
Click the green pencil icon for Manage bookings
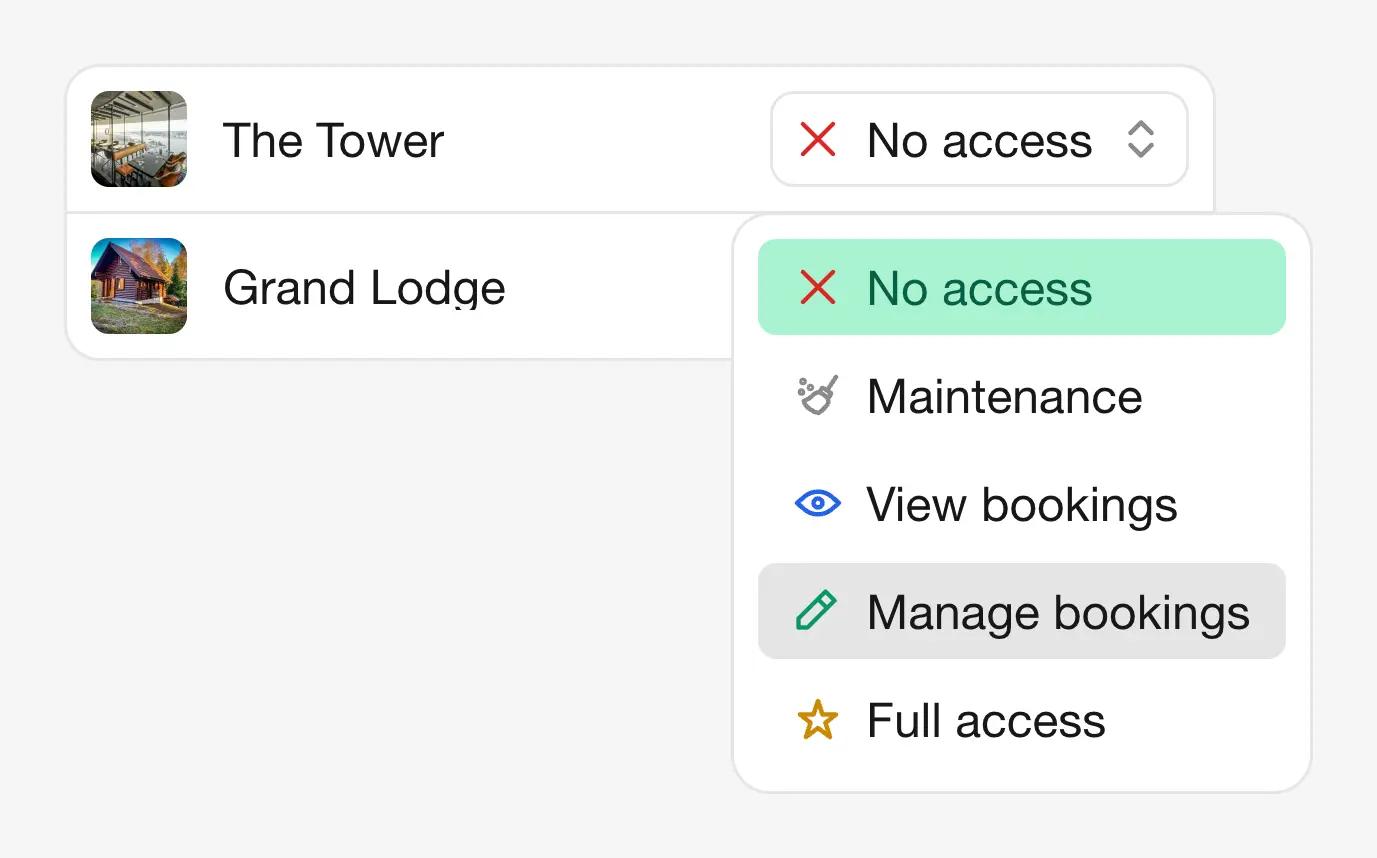[816, 611]
